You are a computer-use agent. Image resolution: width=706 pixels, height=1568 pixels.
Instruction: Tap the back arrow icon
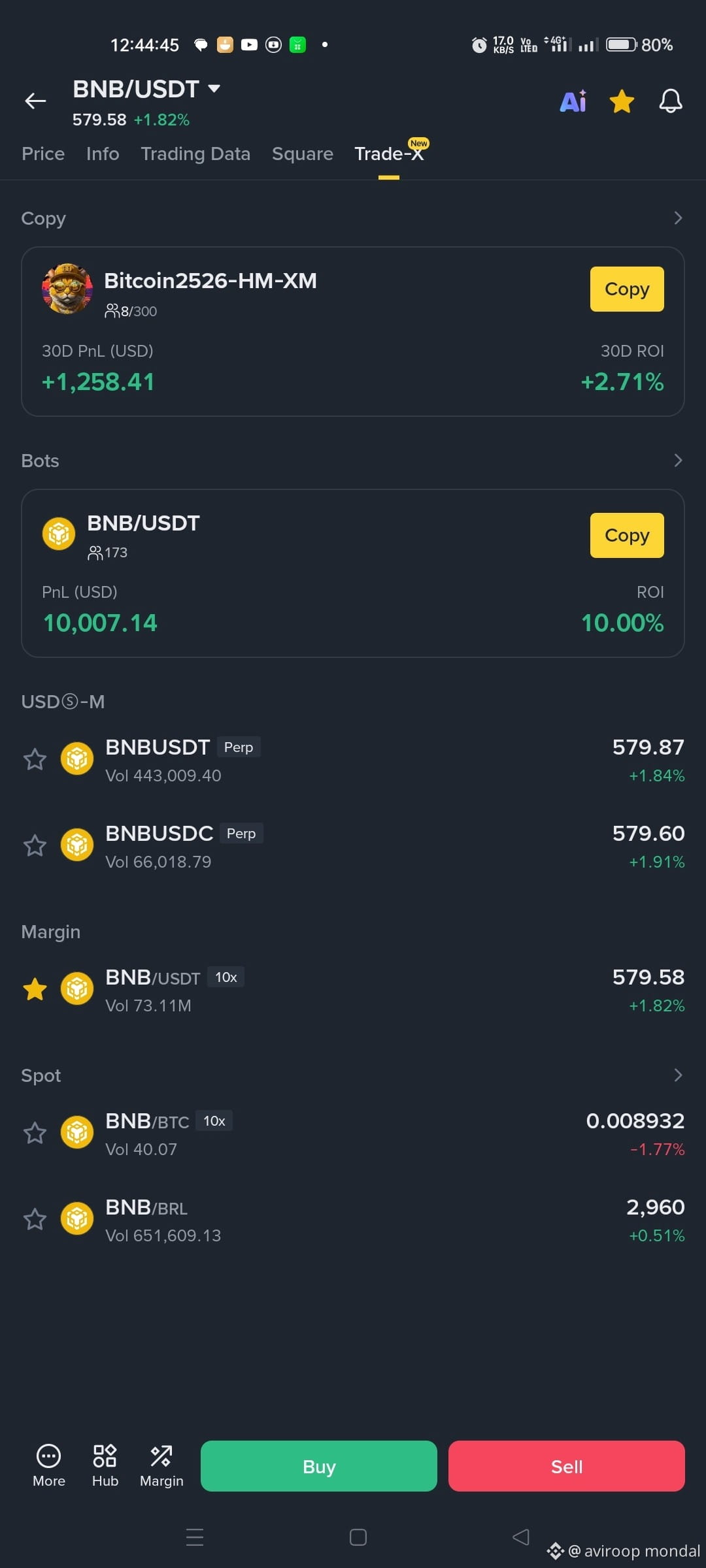(35, 101)
